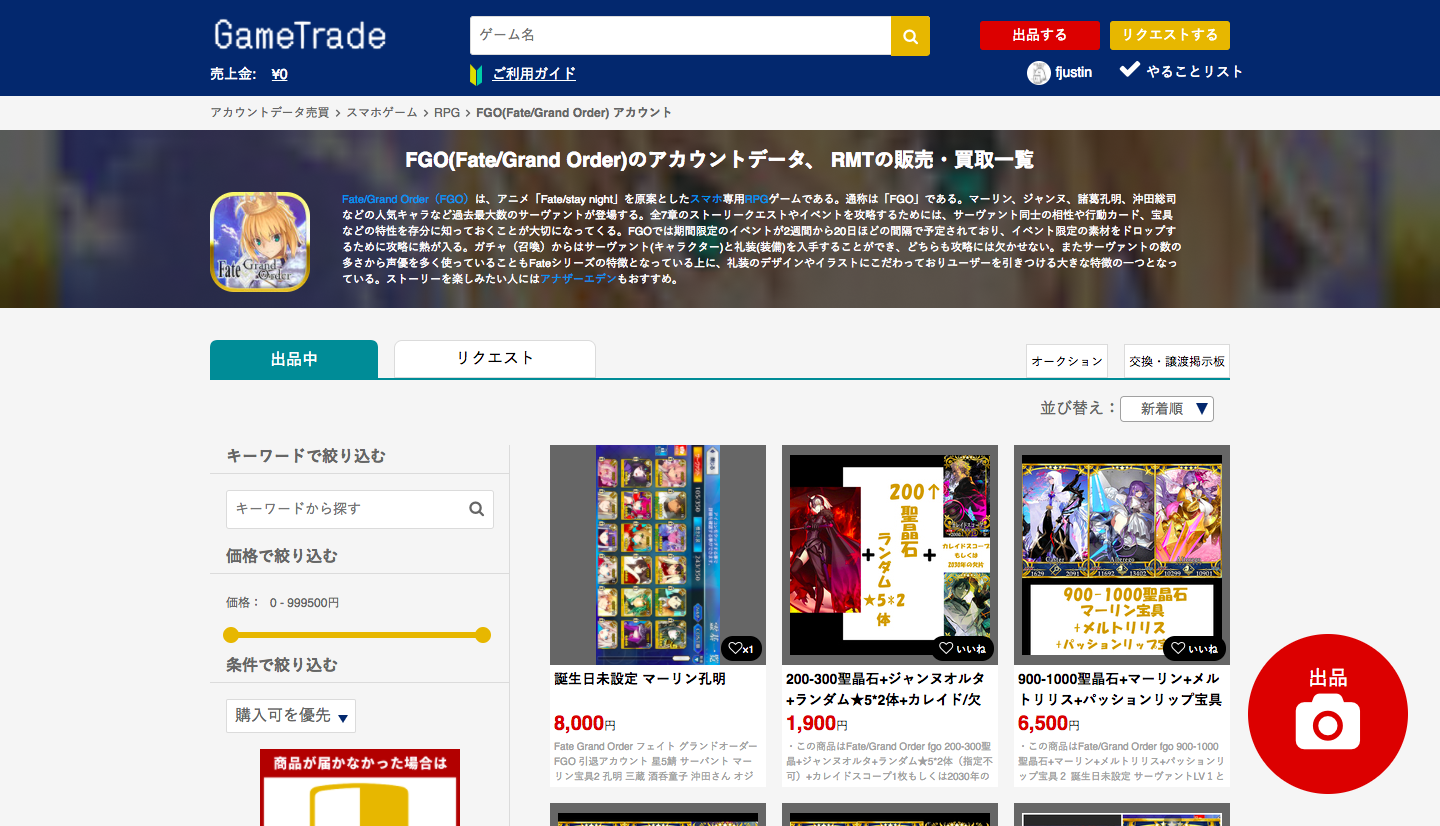Image resolution: width=1440 pixels, height=826 pixels.
Task: Go to アカウントデータ売買 breadcrumb
Action: tap(269, 113)
